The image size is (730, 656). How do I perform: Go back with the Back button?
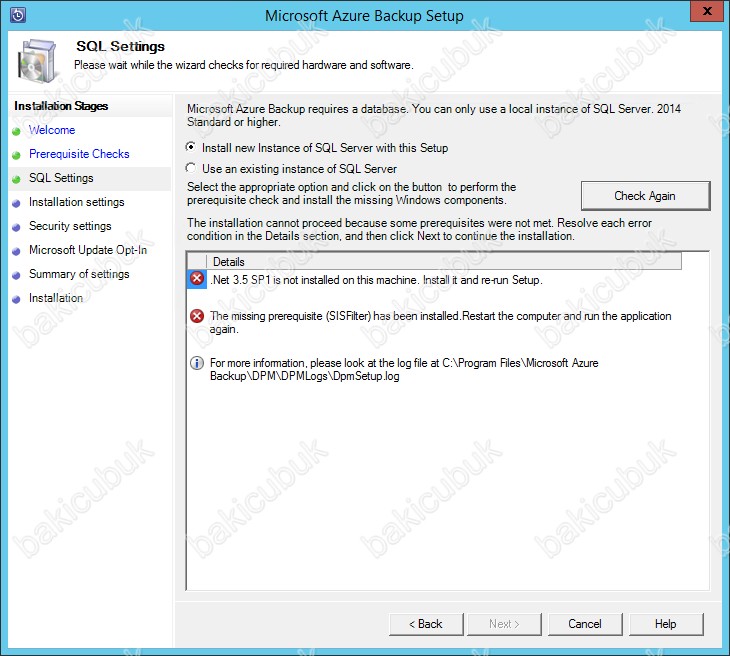click(x=426, y=624)
